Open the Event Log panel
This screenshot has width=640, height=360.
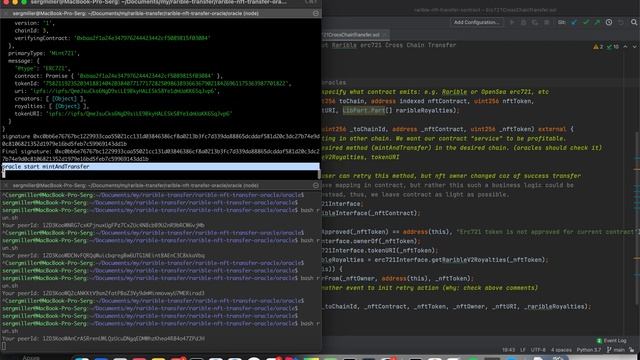tap(611, 340)
